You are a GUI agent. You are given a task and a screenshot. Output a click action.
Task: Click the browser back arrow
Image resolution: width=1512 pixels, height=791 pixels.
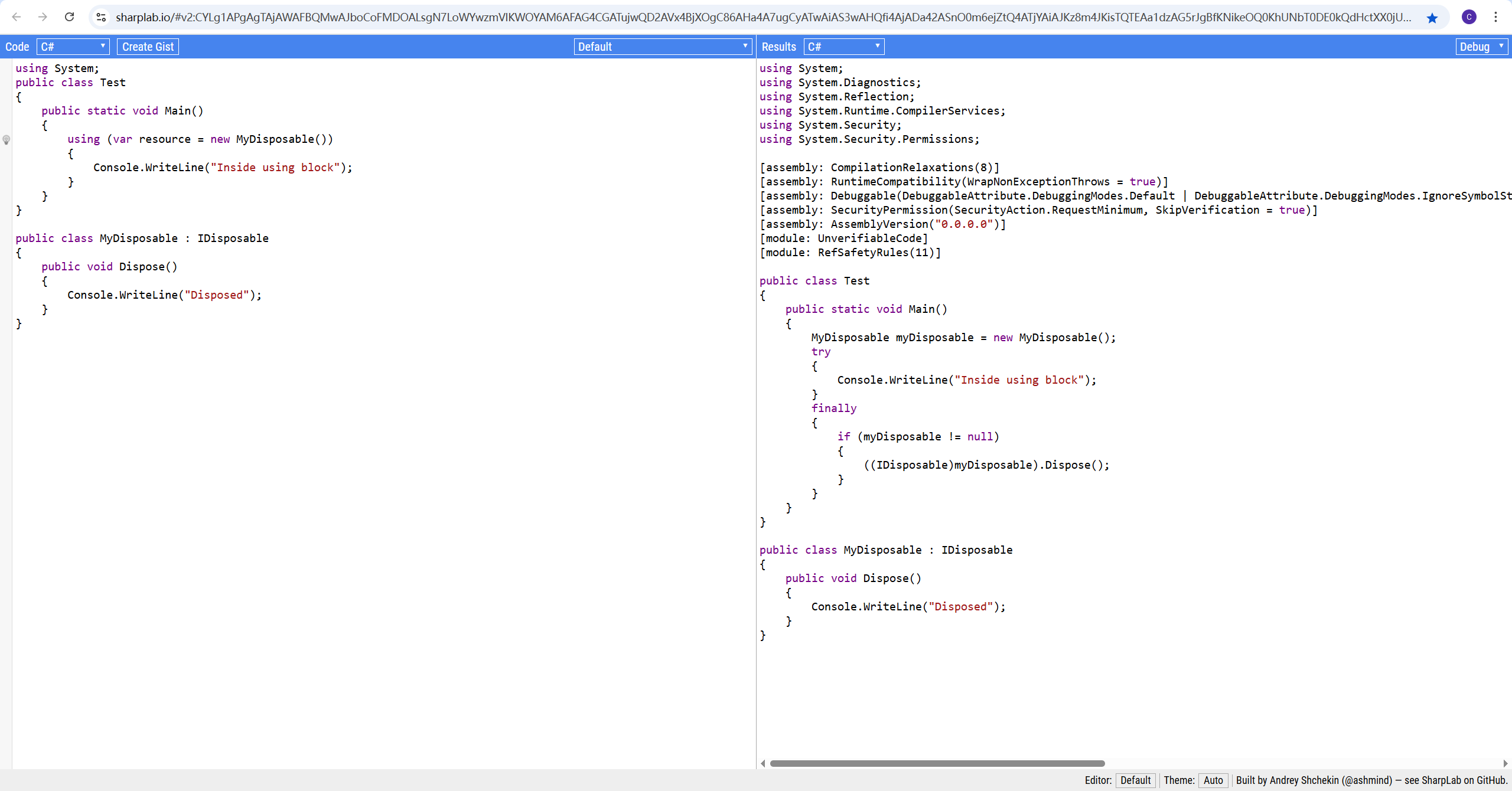17,17
